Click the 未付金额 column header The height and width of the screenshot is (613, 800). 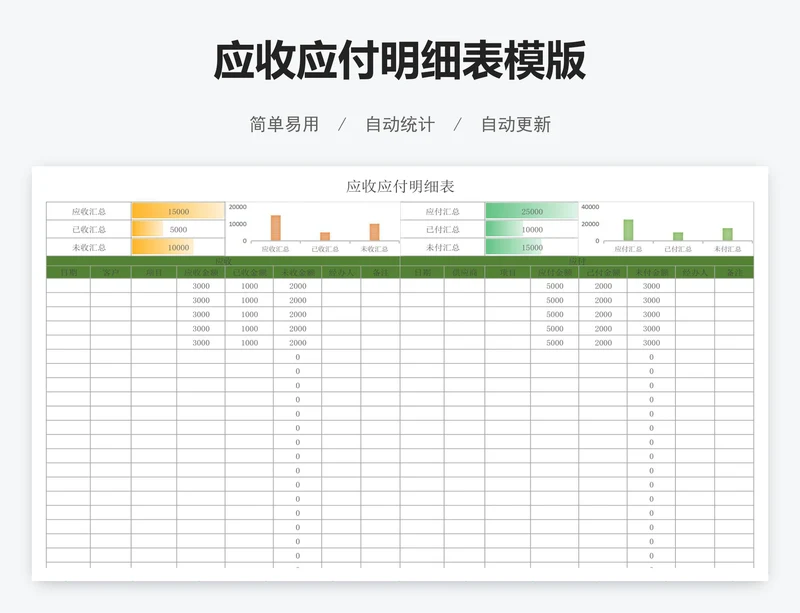651,272
